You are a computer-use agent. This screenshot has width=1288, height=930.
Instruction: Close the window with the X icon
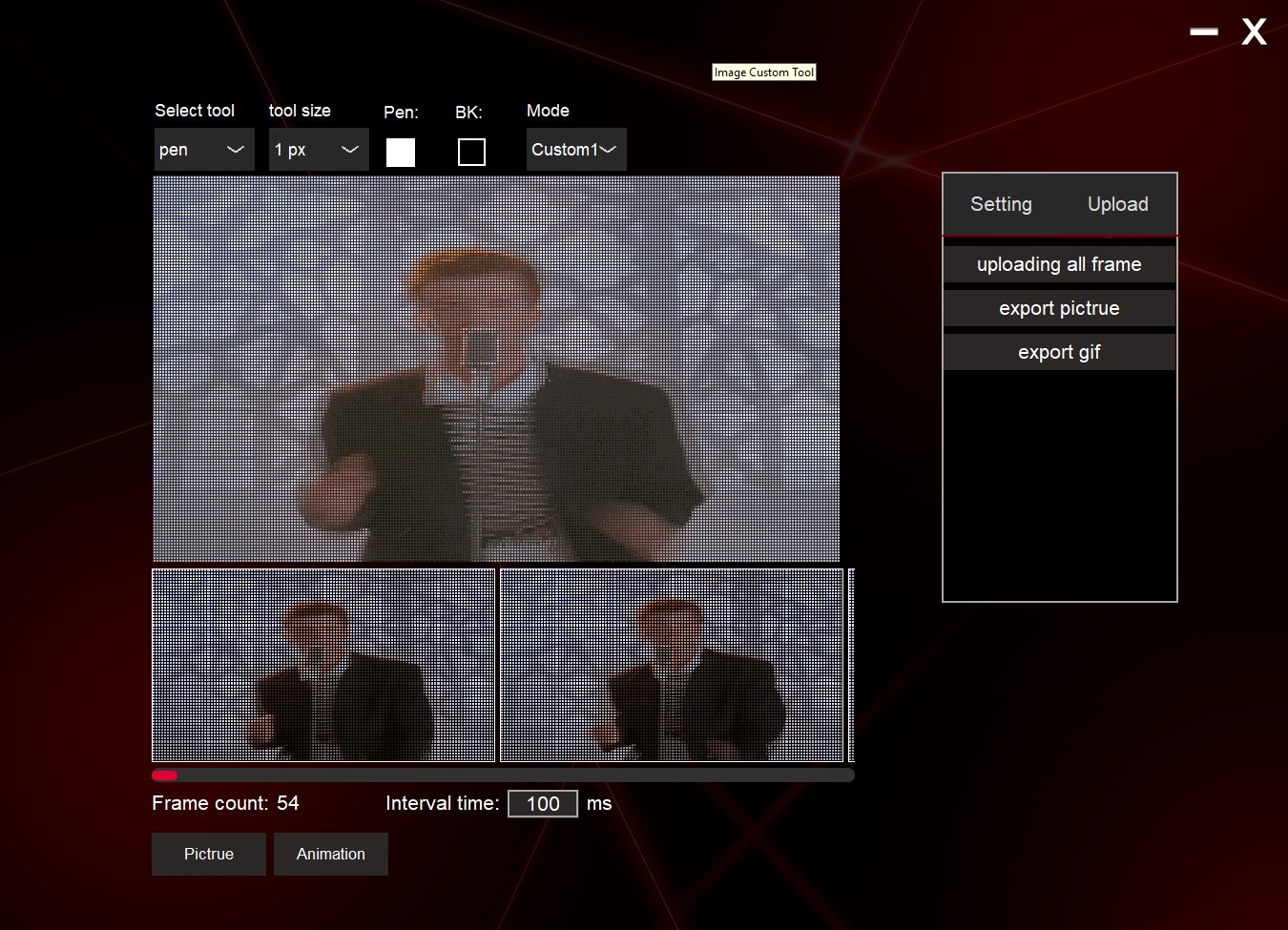1254,31
